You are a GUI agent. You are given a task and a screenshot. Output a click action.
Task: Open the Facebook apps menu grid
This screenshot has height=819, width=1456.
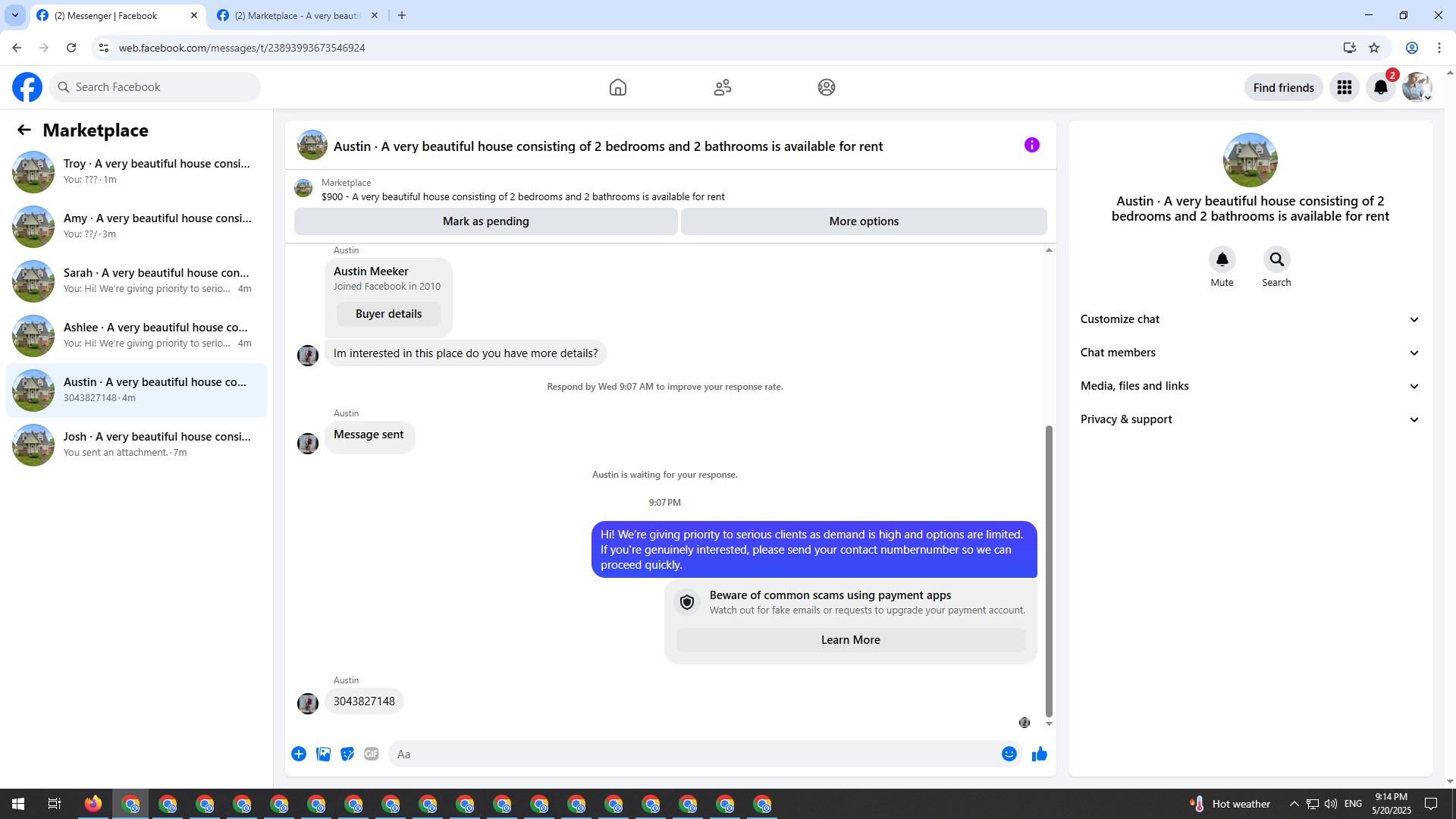point(1345,87)
